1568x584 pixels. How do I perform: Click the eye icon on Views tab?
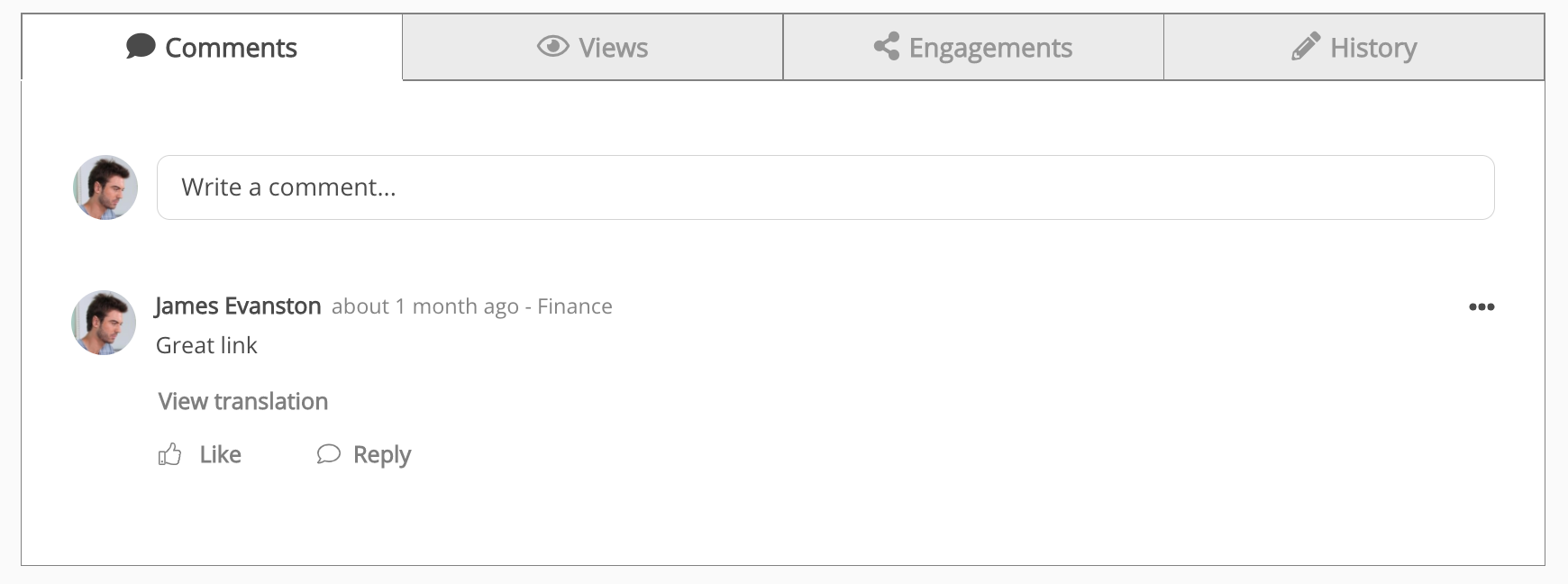pos(553,44)
